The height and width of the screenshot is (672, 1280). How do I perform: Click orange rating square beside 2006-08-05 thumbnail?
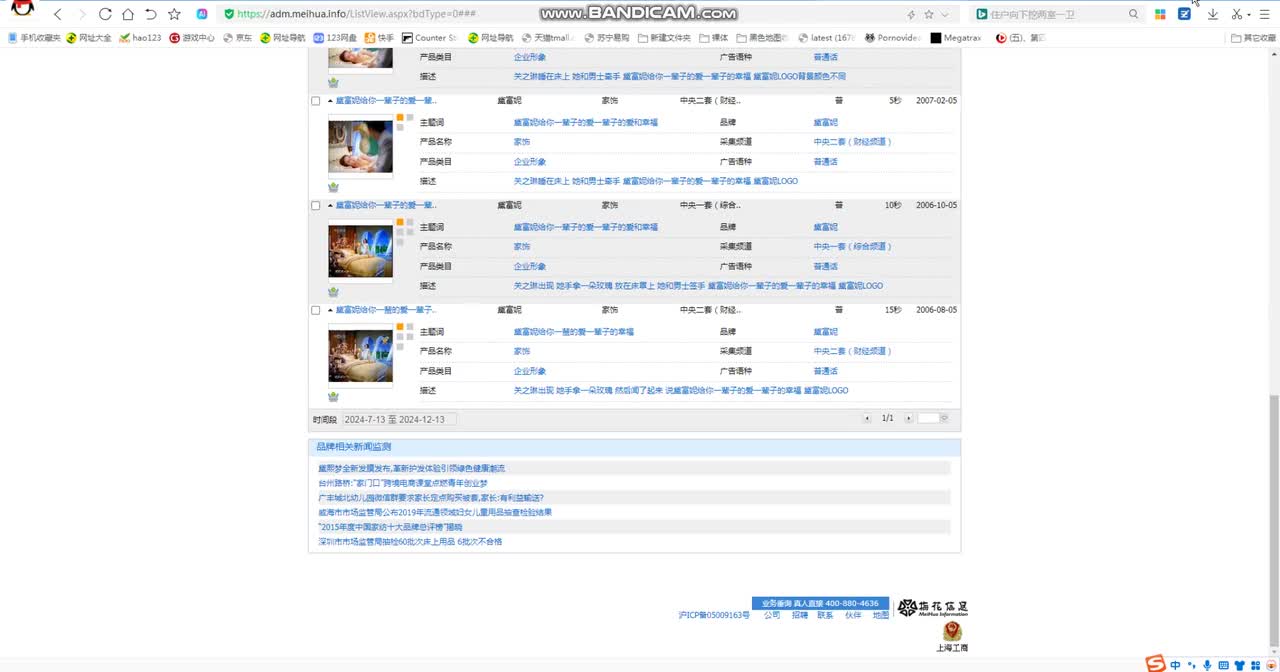pos(400,327)
